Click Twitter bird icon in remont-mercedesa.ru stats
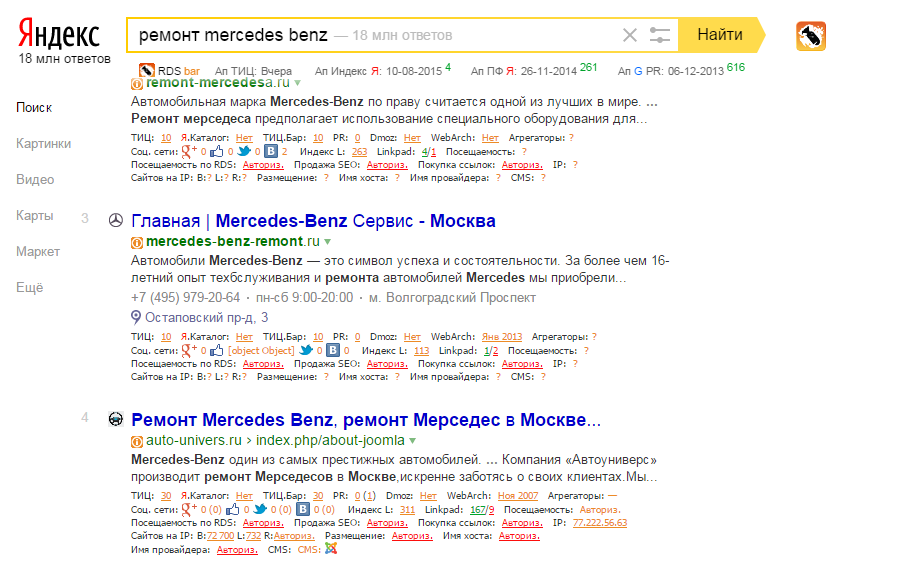Image resolution: width=902 pixels, height=563 pixels. click(x=244, y=151)
